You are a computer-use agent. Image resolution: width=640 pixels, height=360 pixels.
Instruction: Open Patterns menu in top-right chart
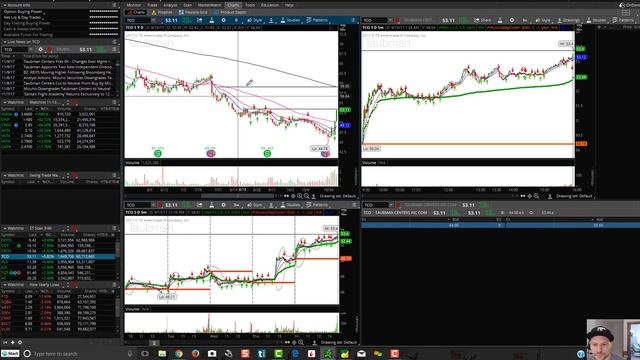coord(624,20)
